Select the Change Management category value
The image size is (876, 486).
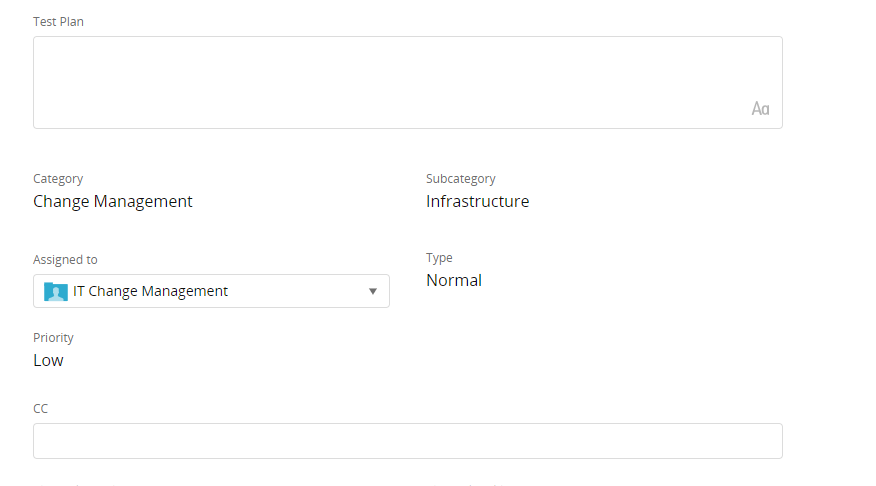click(x=113, y=201)
